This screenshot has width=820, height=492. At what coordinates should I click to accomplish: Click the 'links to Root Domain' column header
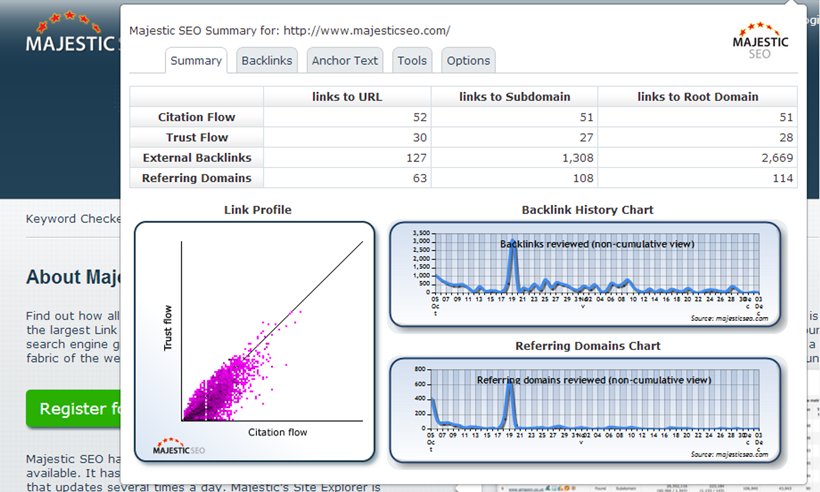pos(698,97)
